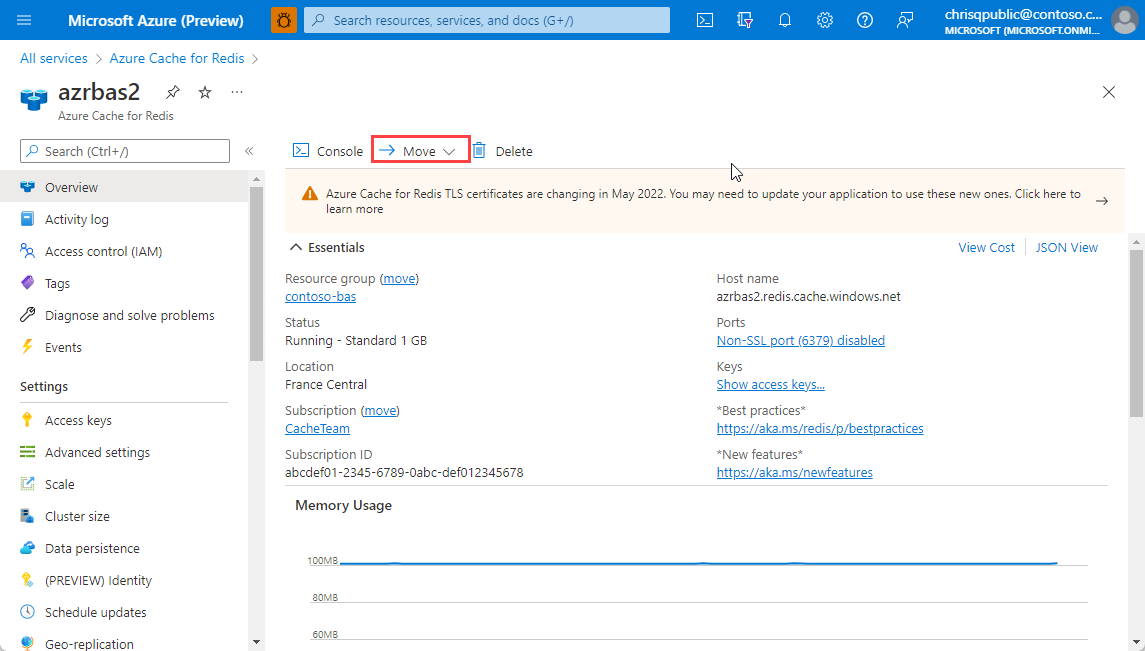Open the Redis best practices link
1145x651 pixels.
819,428
